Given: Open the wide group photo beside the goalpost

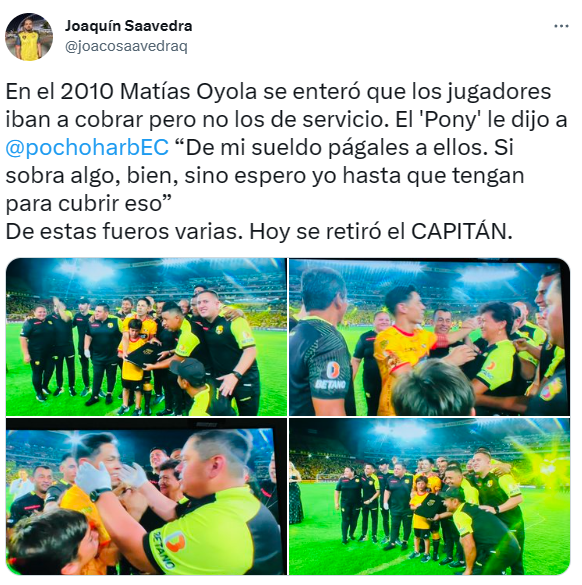Looking at the screenshot, I should [430, 497].
